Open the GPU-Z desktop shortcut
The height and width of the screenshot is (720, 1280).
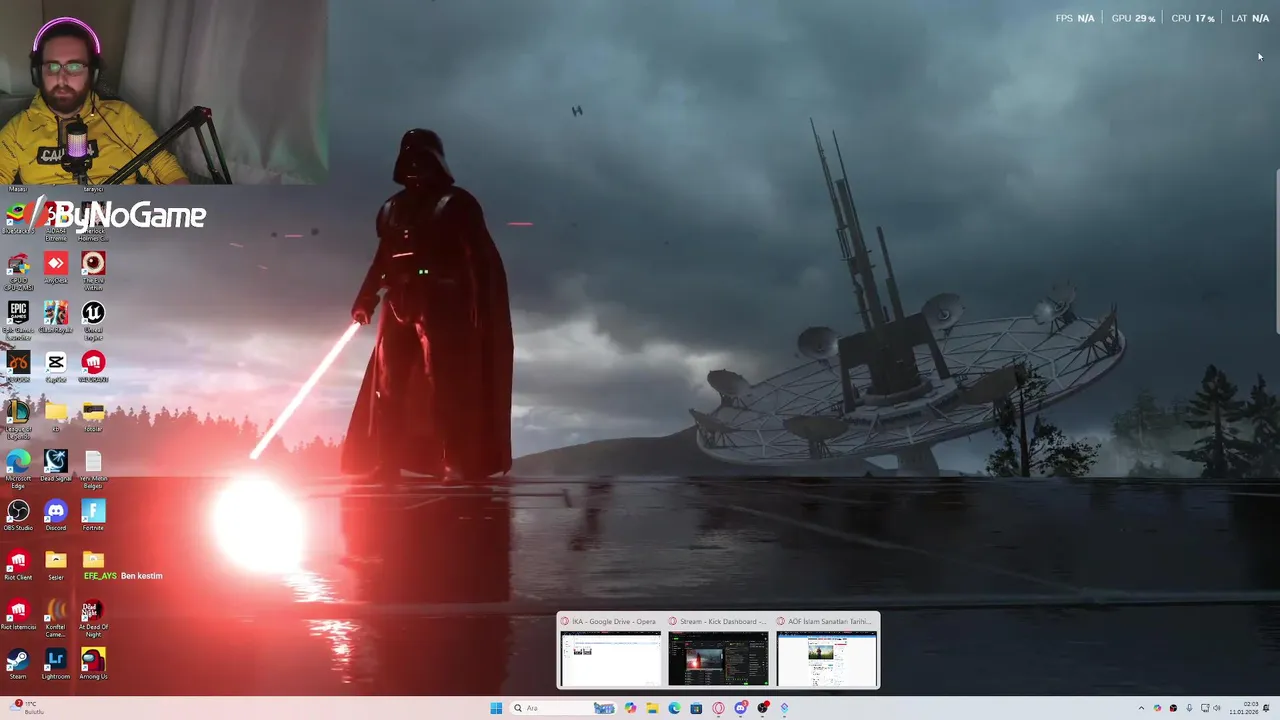18,270
